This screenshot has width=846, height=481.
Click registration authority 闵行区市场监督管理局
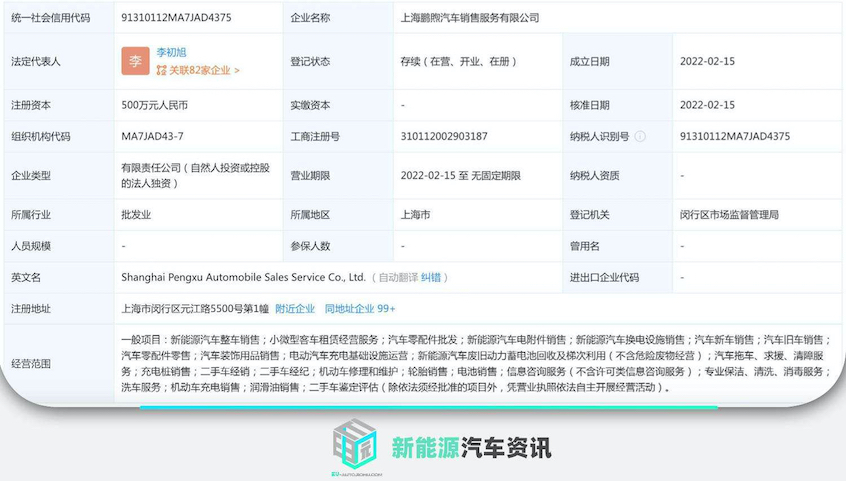(729, 215)
